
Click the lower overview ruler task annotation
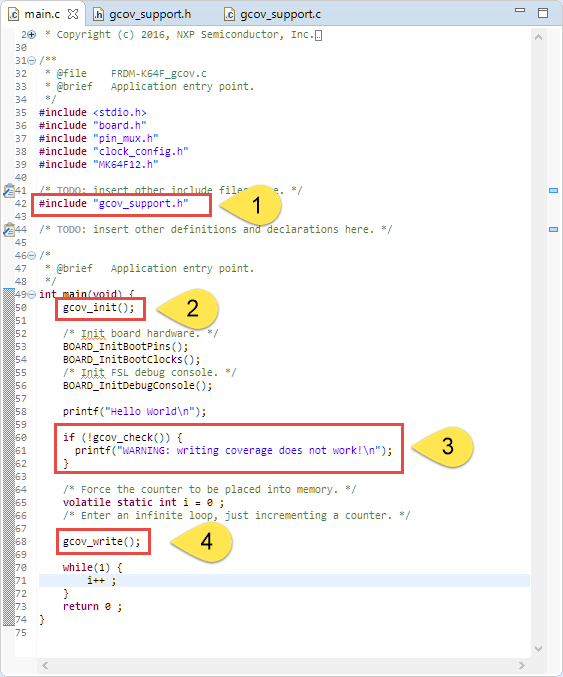(553, 229)
